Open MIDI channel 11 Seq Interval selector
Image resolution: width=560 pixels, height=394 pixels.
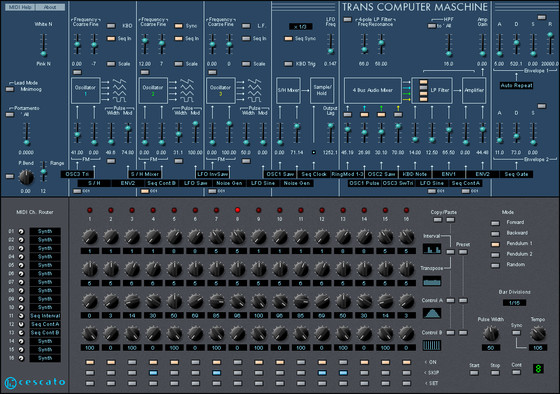coord(45,316)
